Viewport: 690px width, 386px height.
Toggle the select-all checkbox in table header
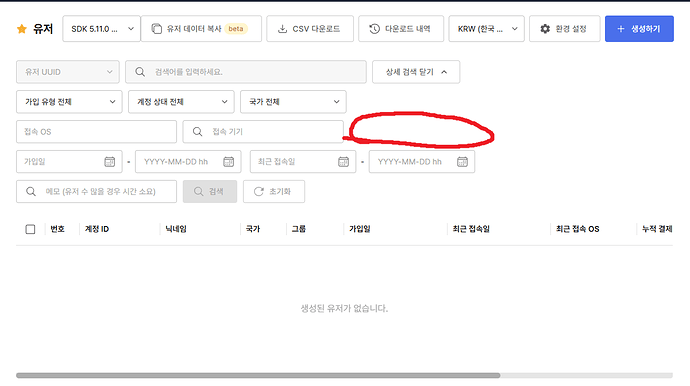pyautogui.click(x=30, y=229)
